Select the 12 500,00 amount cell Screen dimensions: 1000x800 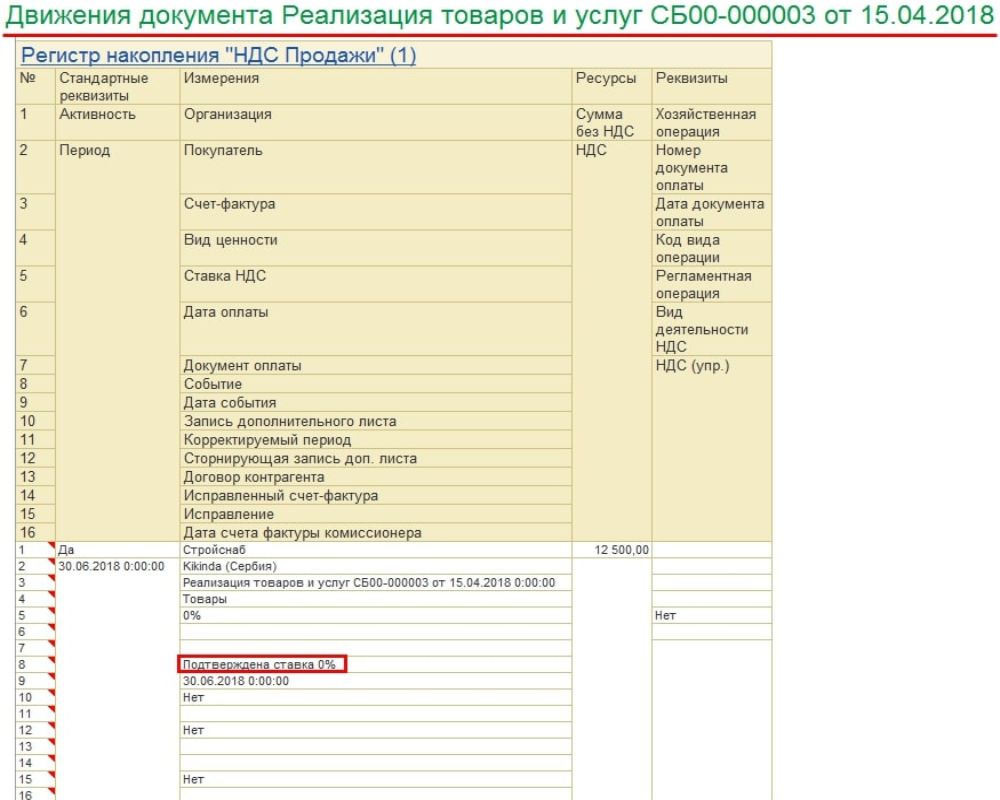612,550
